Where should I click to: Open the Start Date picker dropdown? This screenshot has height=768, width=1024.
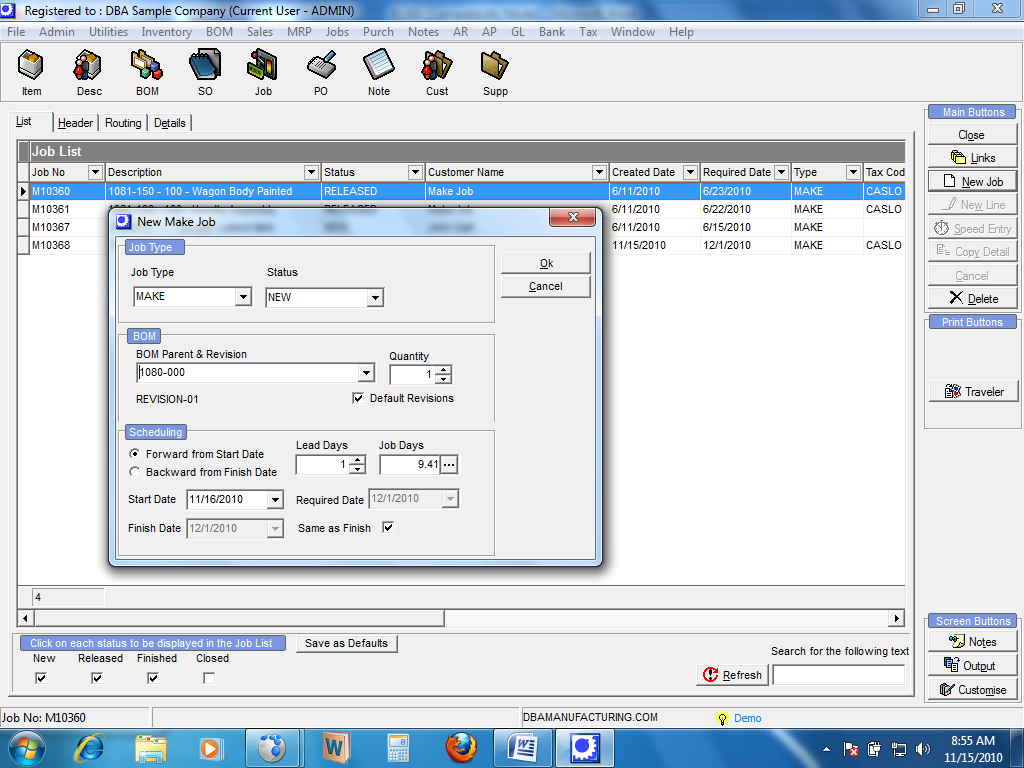[275, 500]
